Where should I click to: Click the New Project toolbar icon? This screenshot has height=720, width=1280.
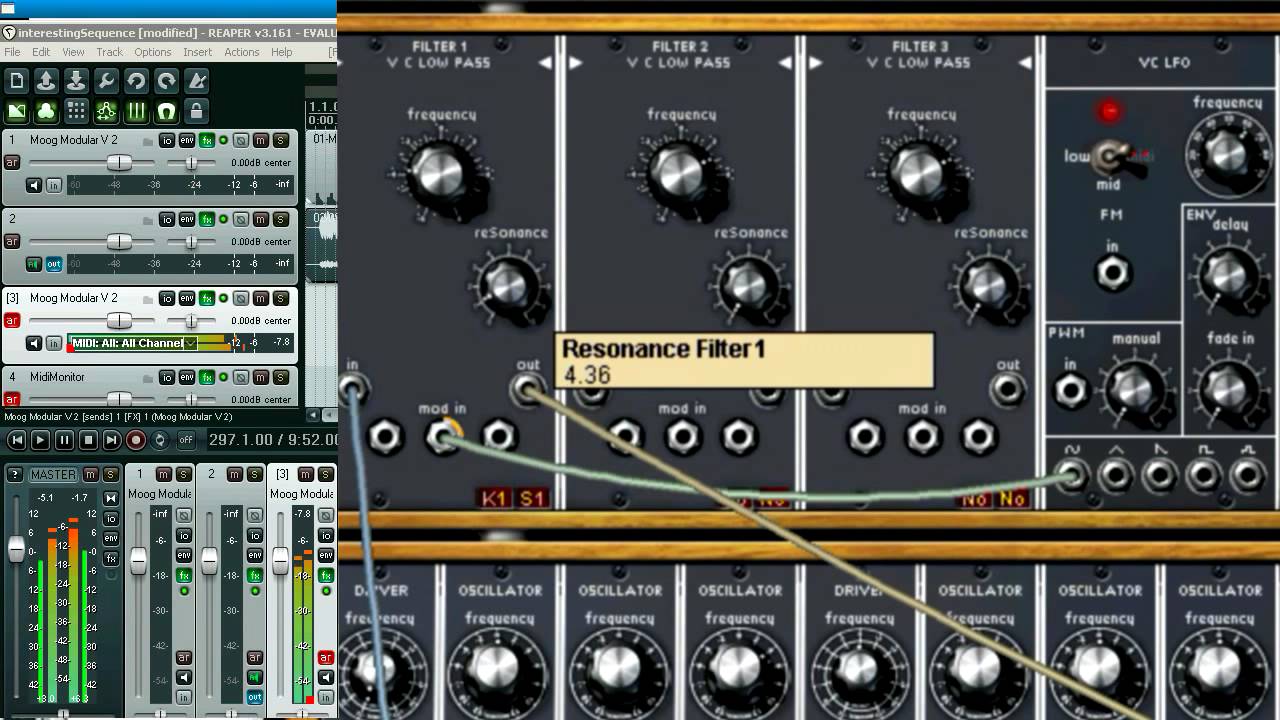pos(16,81)
